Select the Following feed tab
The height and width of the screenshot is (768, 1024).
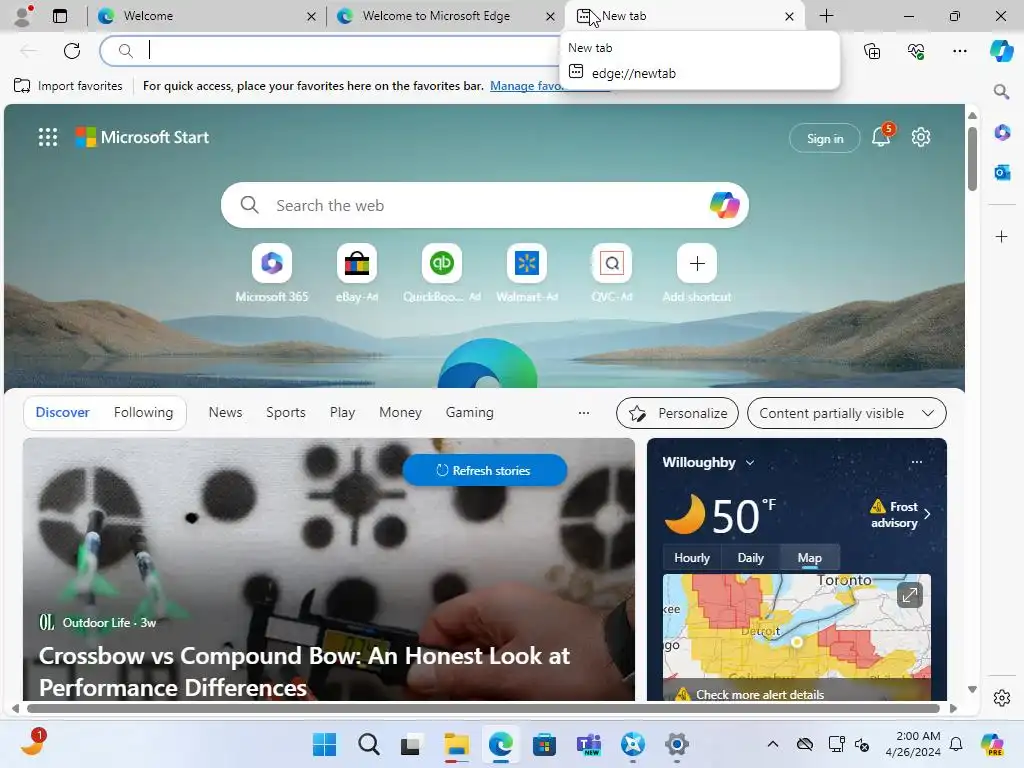tap(143, 413)
